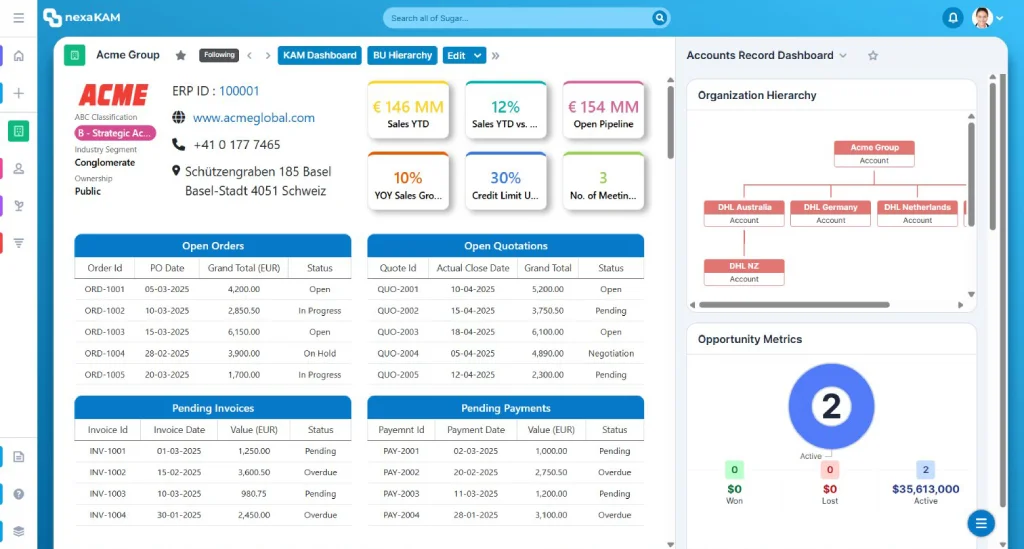Open the help question mark icon
The height and width of the screenshot is (549, 1024).
tap(18, 494)
